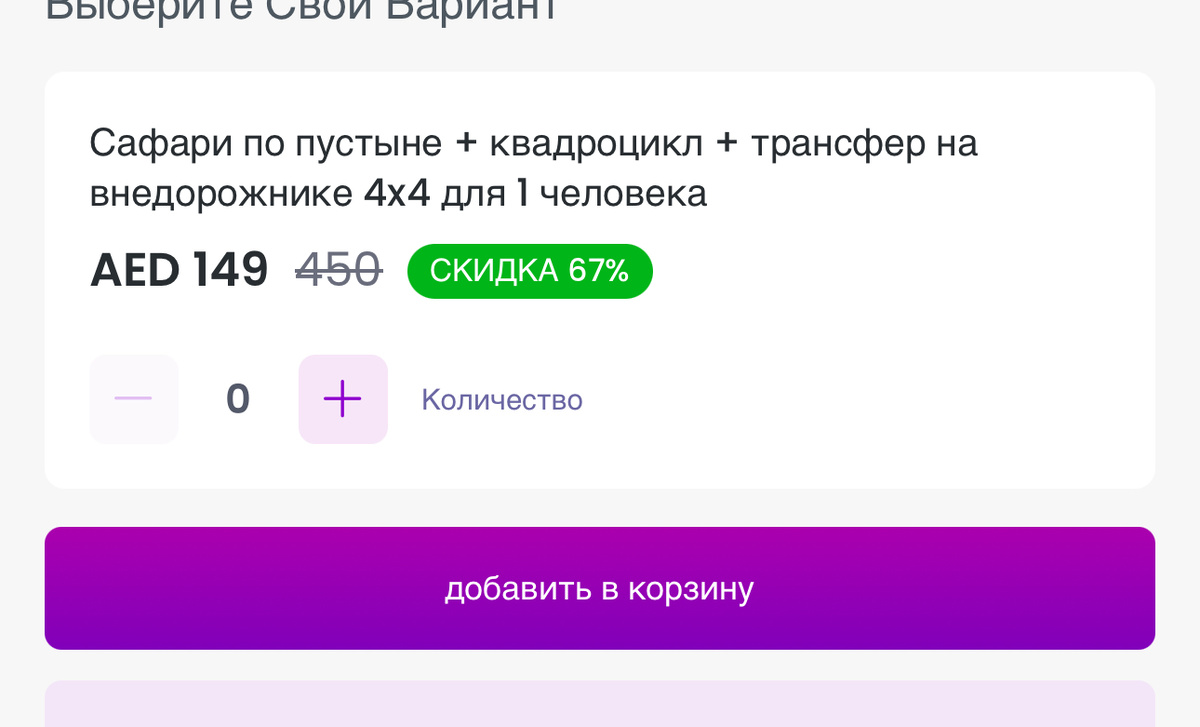
Task: Select the Количество quantity field
Action: point(502,399)
